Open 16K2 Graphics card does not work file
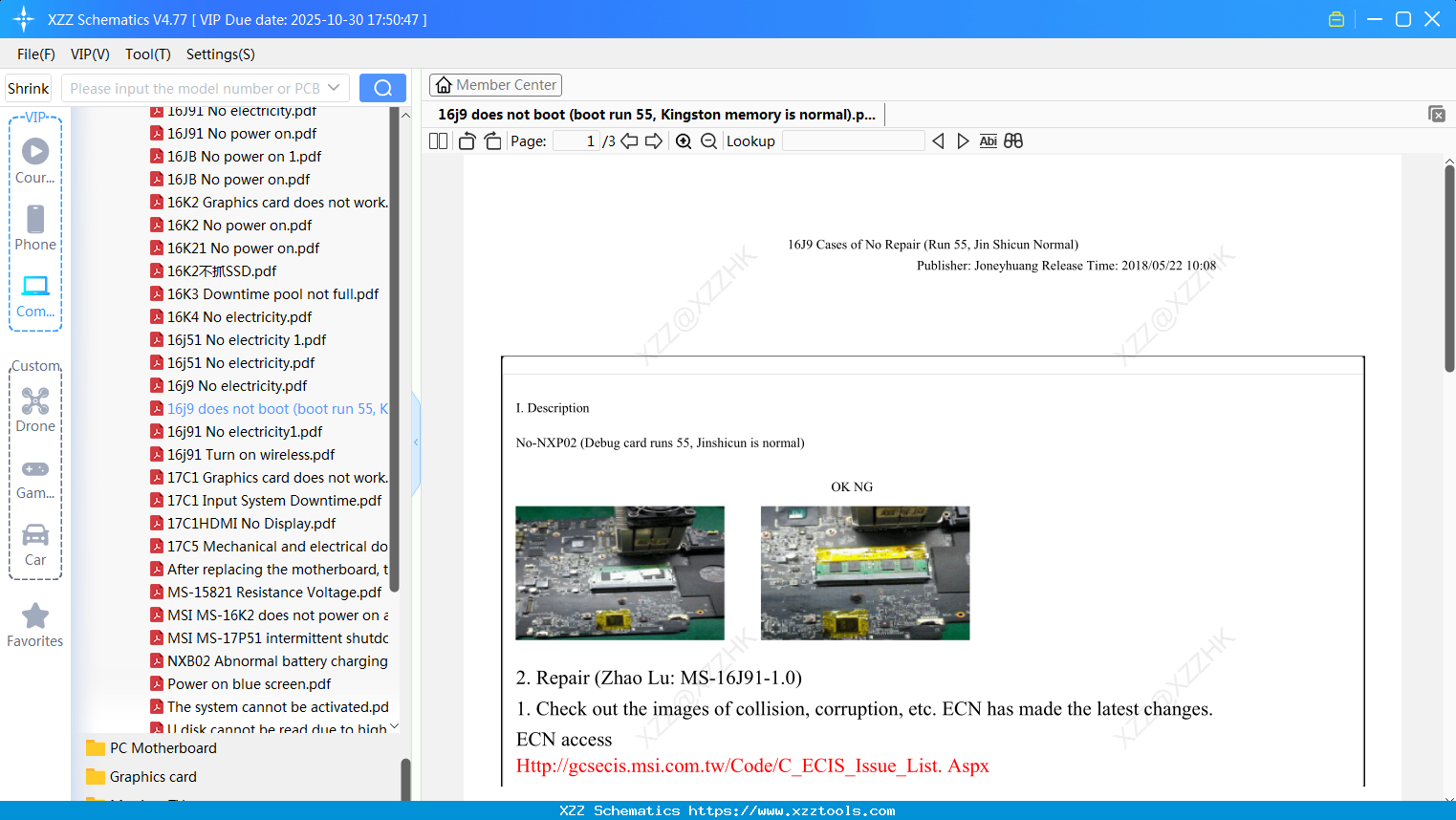Screen dimensions: 1456x820 pos(269,203)
